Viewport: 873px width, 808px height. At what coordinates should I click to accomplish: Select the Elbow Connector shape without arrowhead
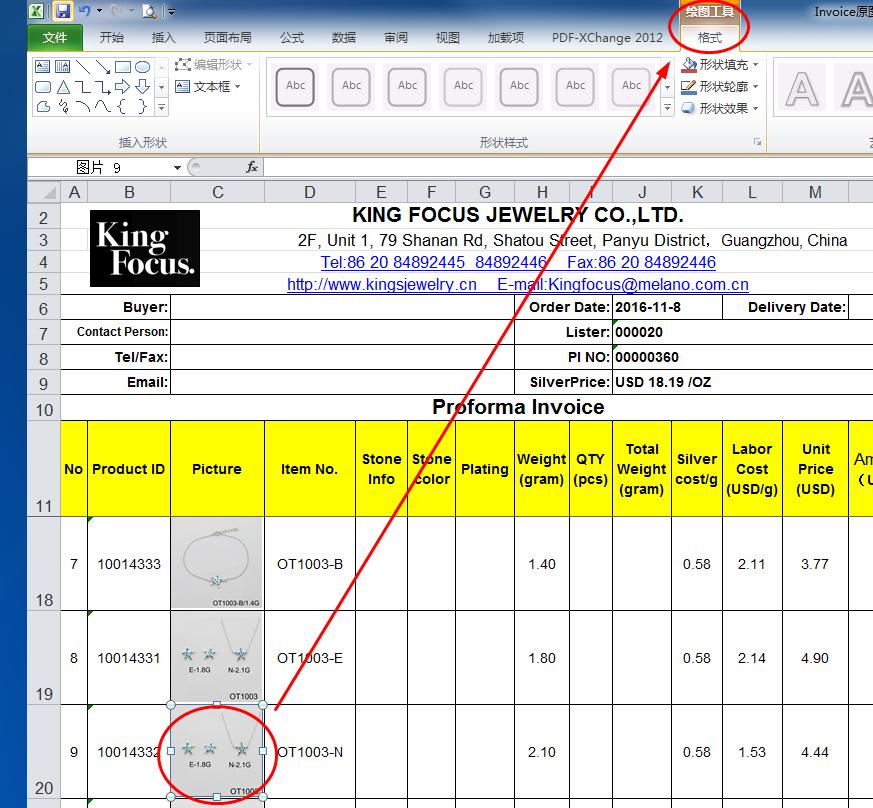(83, 87)
